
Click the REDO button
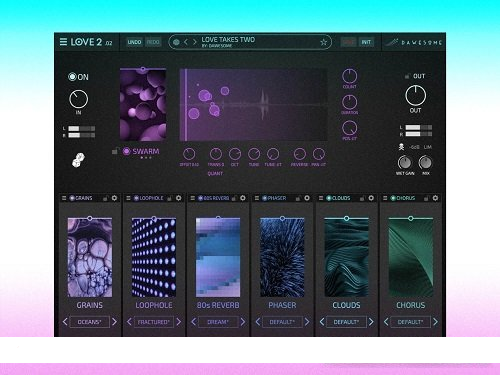153,42
